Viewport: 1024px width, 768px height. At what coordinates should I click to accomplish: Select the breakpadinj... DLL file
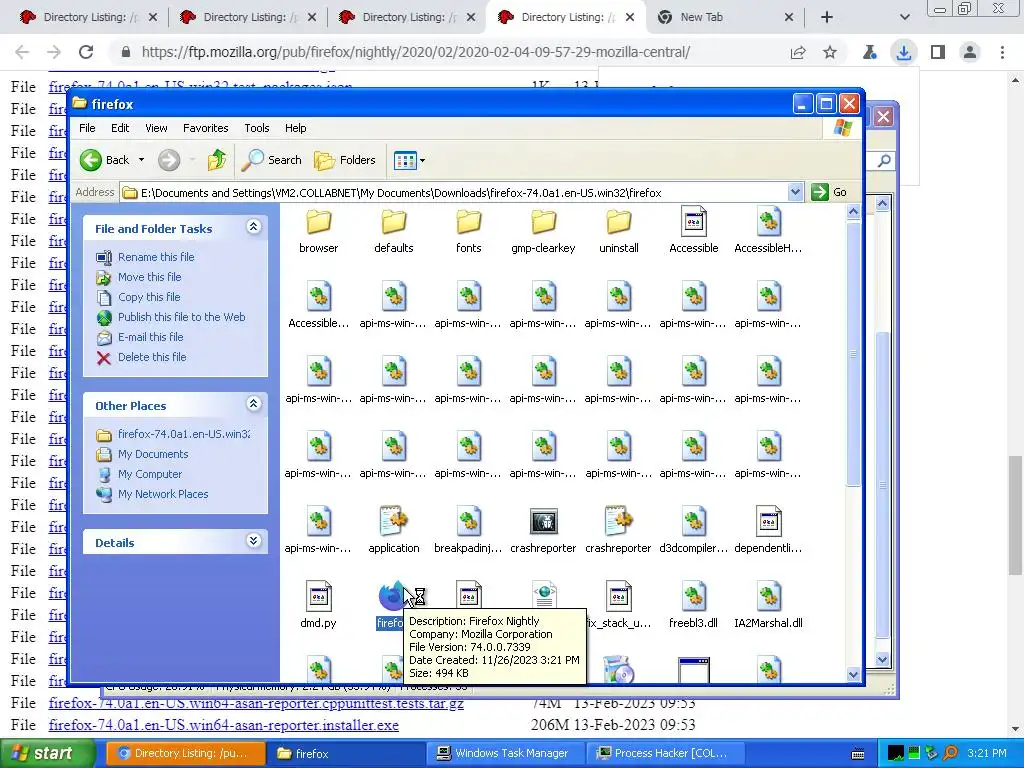click(469, 521)
